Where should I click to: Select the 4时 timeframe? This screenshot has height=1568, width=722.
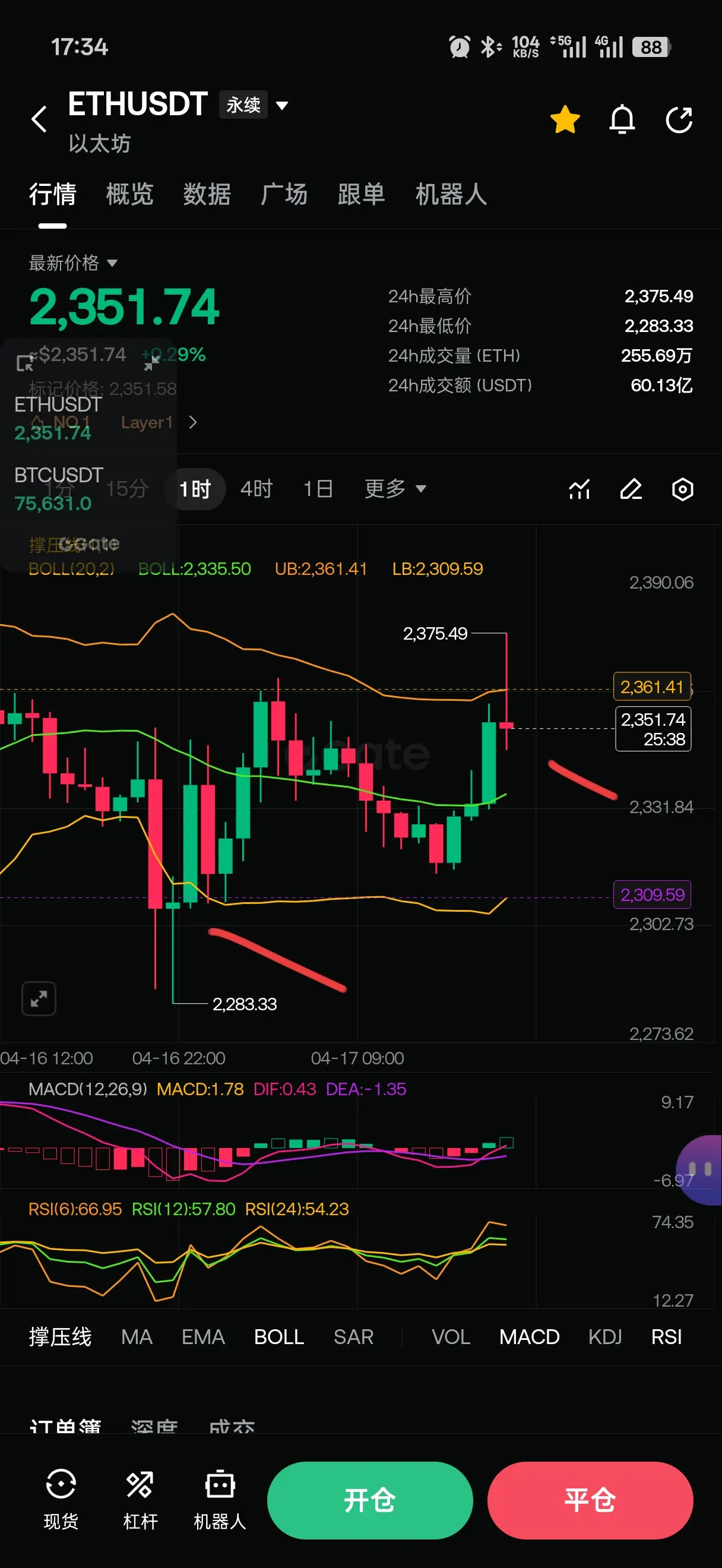click(256, 489)
